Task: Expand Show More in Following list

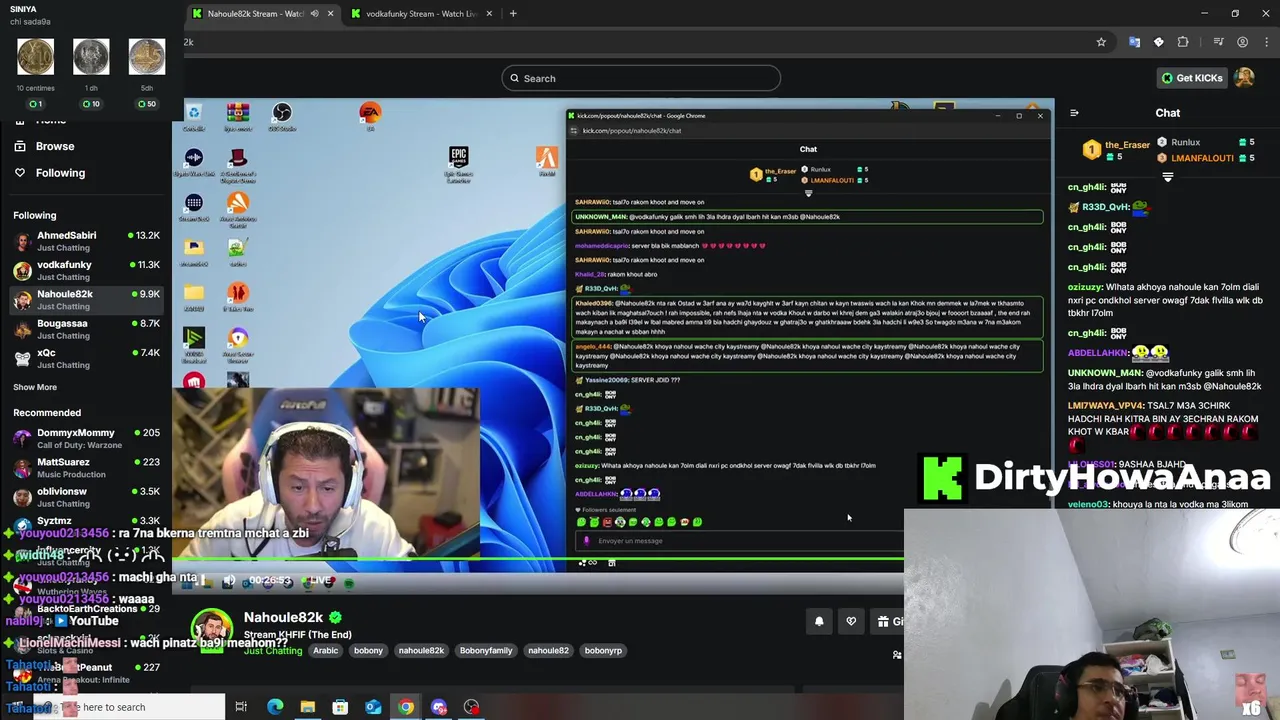Action: (x=35, y=387)
